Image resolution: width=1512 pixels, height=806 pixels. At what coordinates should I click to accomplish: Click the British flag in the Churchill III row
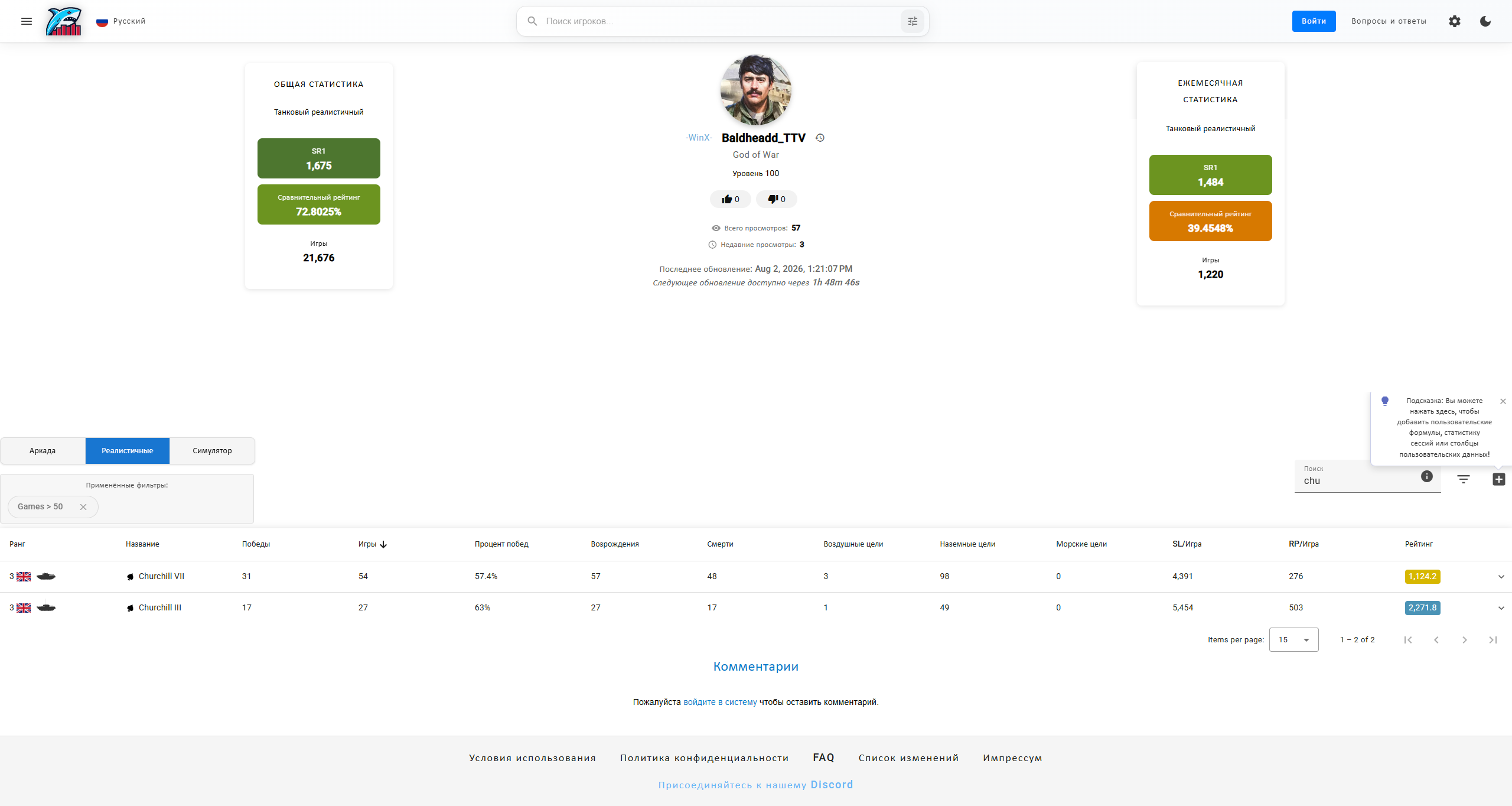click(24, 608)
